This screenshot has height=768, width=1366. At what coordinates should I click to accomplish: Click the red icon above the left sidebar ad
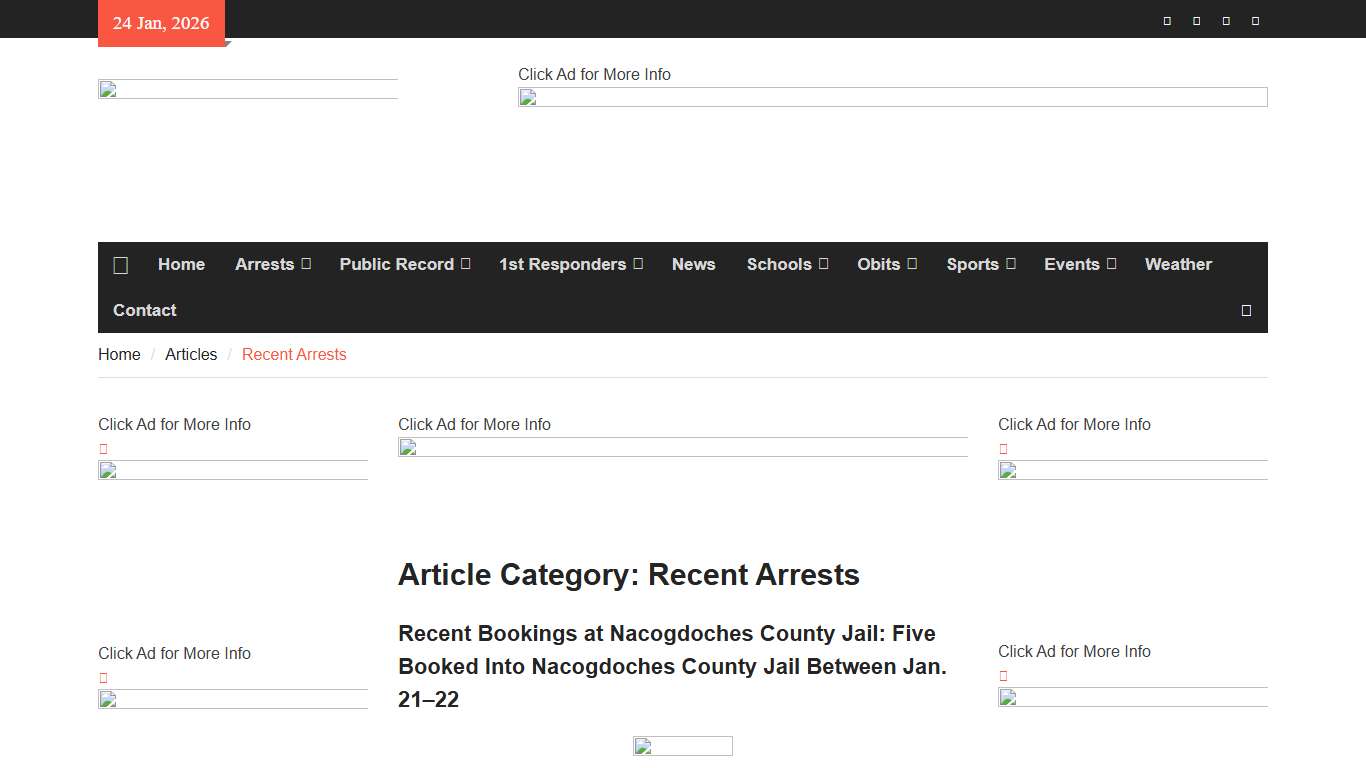(x=103, y=448)
